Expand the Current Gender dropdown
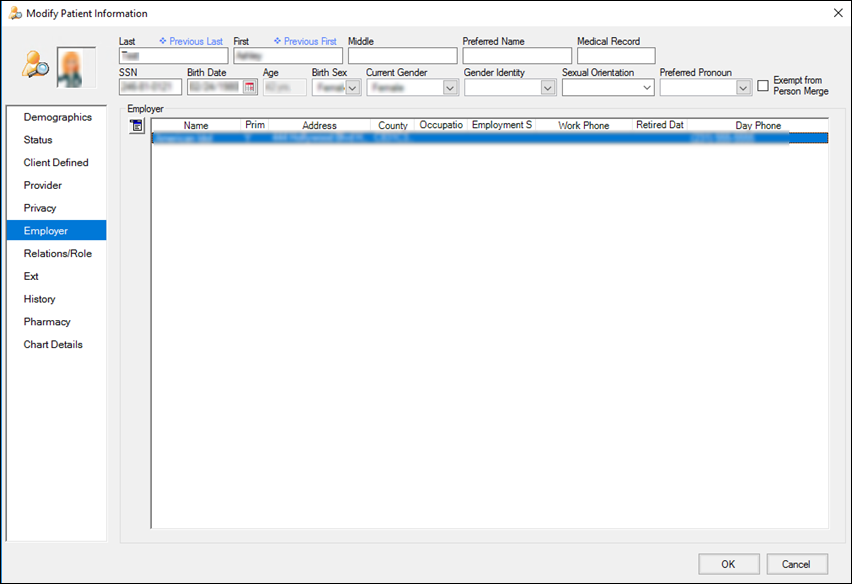Screen dimensions: 852x584 pos(450,87)
